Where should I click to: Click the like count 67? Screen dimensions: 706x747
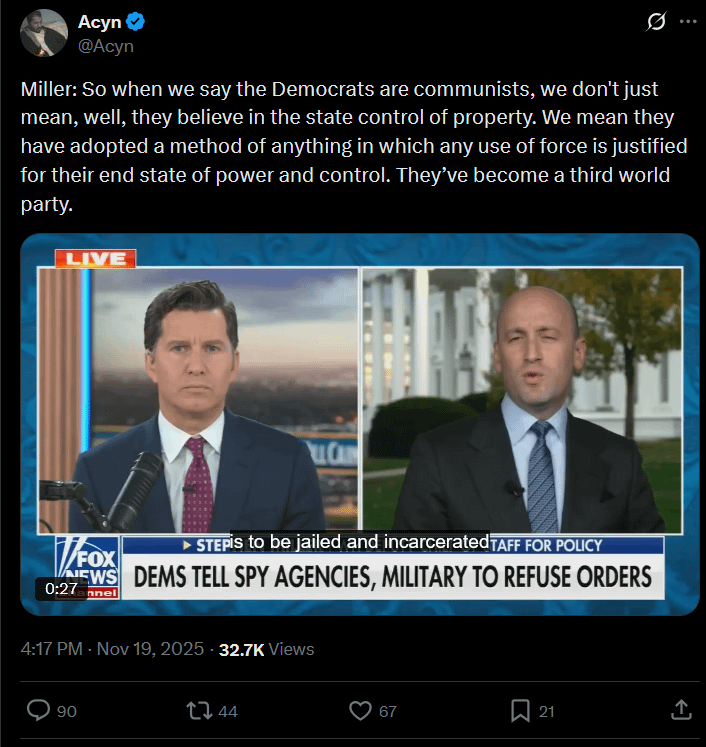tap(387, 711)
